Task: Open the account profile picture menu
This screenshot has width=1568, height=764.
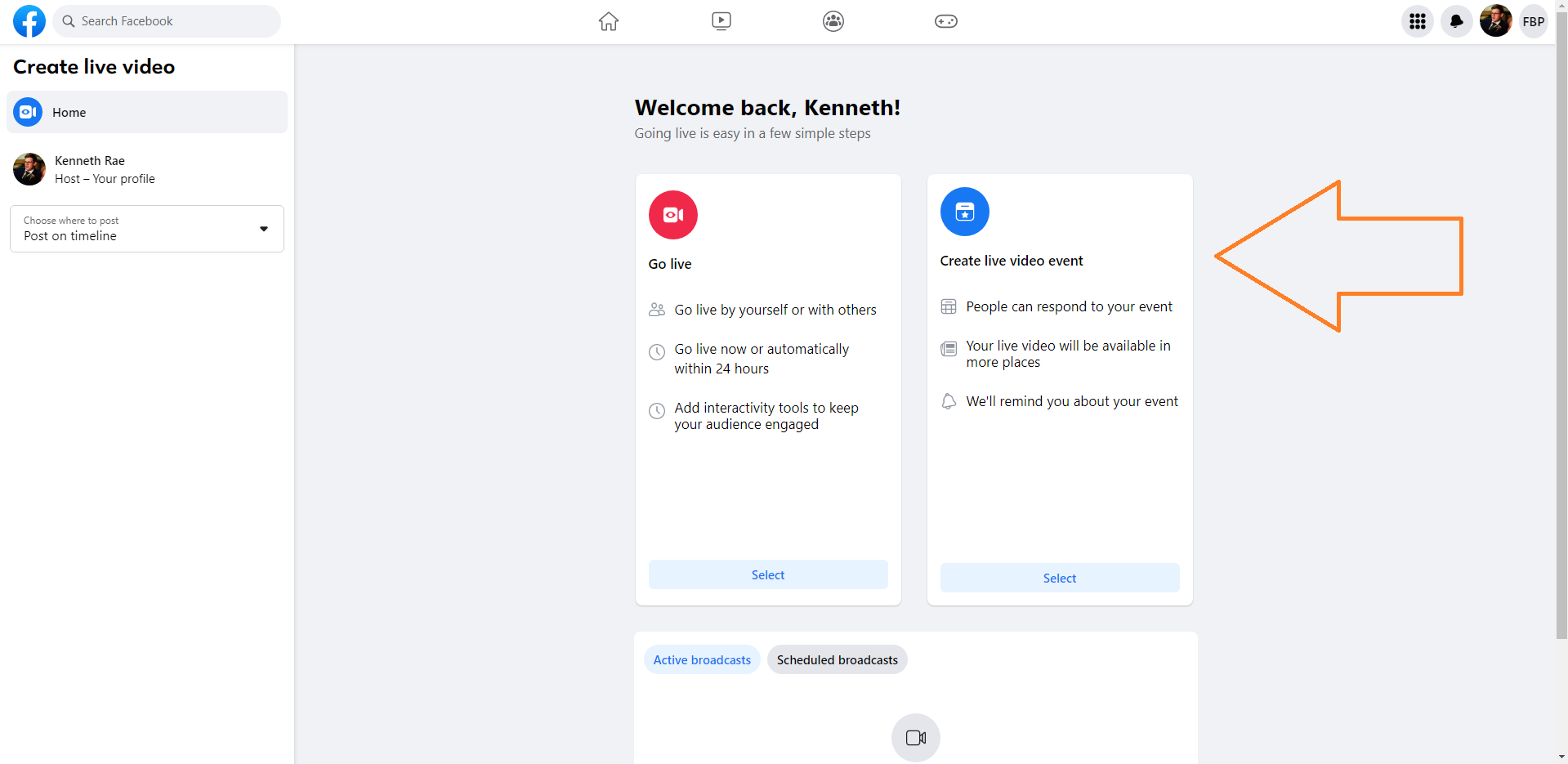Action: 1495,21
